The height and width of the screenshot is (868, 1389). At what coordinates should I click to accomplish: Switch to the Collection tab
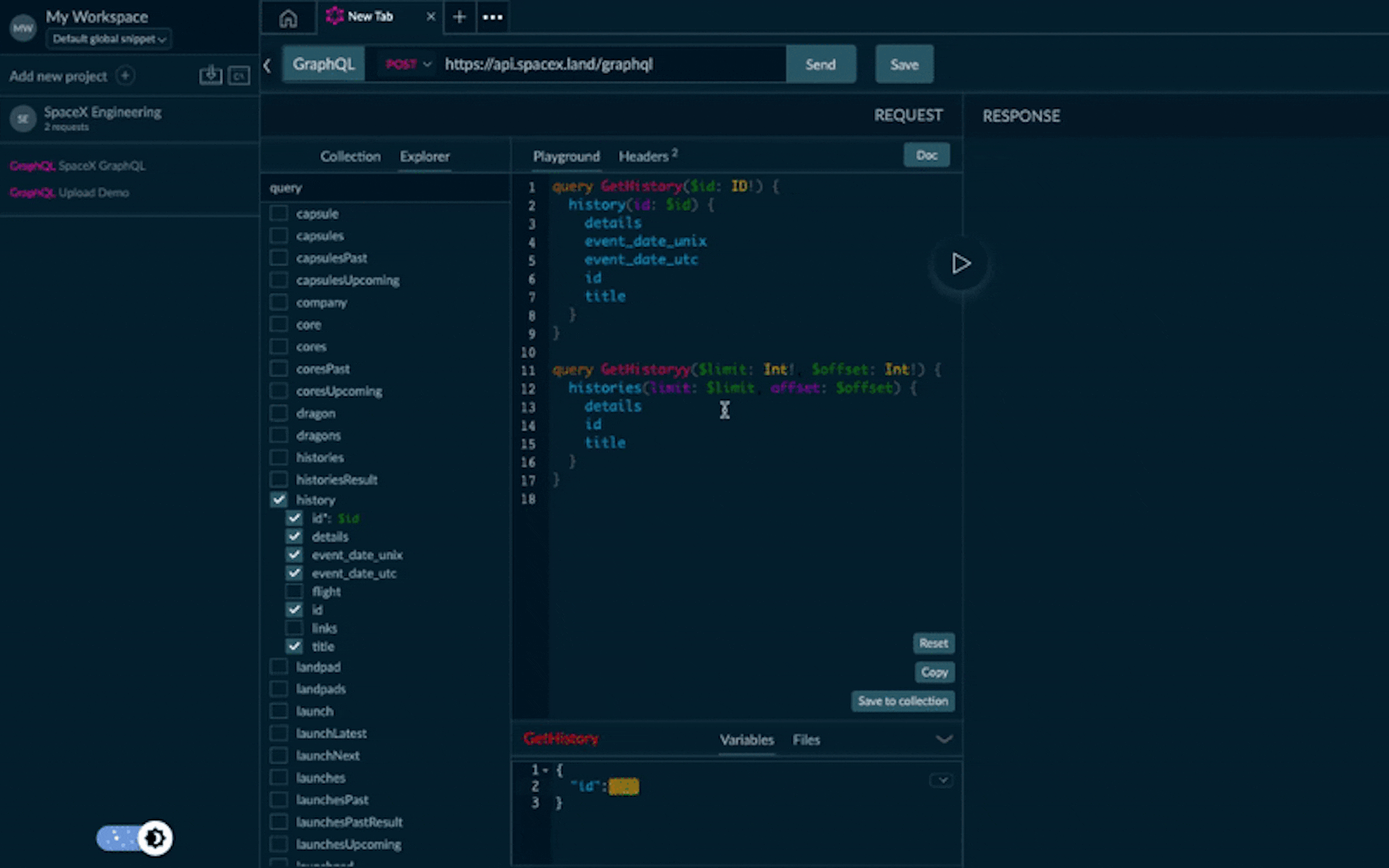point(350,156)
